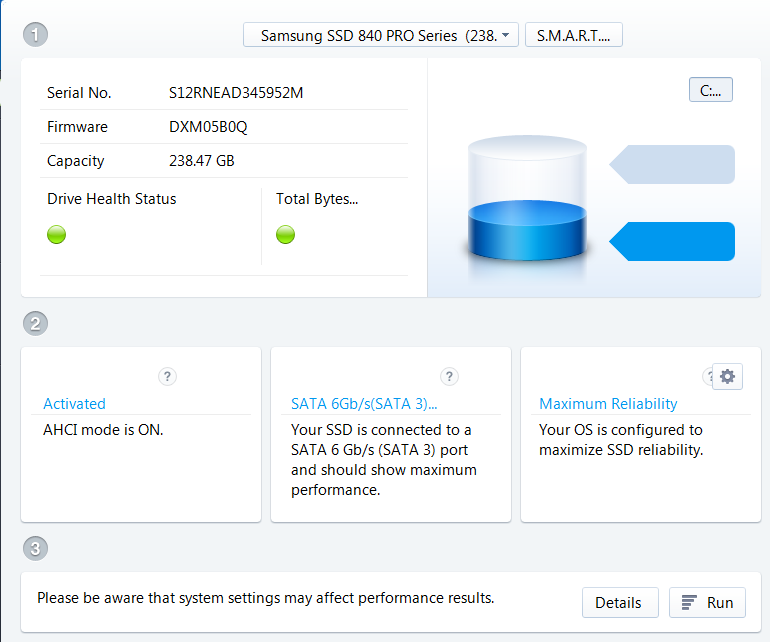This screenshot has width=770, height=642.
Task: Click the performance results warning text
Action: (266, 598)
